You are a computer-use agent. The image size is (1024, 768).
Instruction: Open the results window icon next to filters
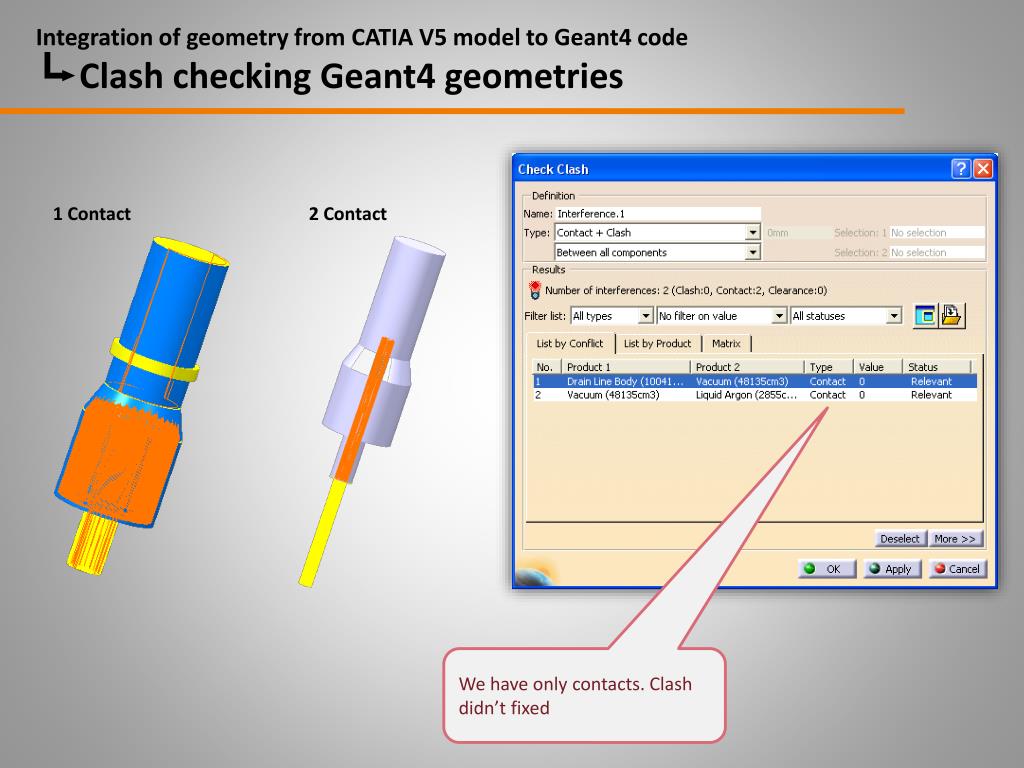pyautogui.click(x=925, y=315)
